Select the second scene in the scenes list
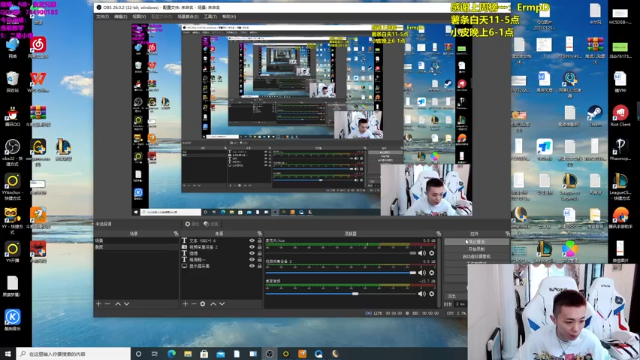 (x=136, y=247)
